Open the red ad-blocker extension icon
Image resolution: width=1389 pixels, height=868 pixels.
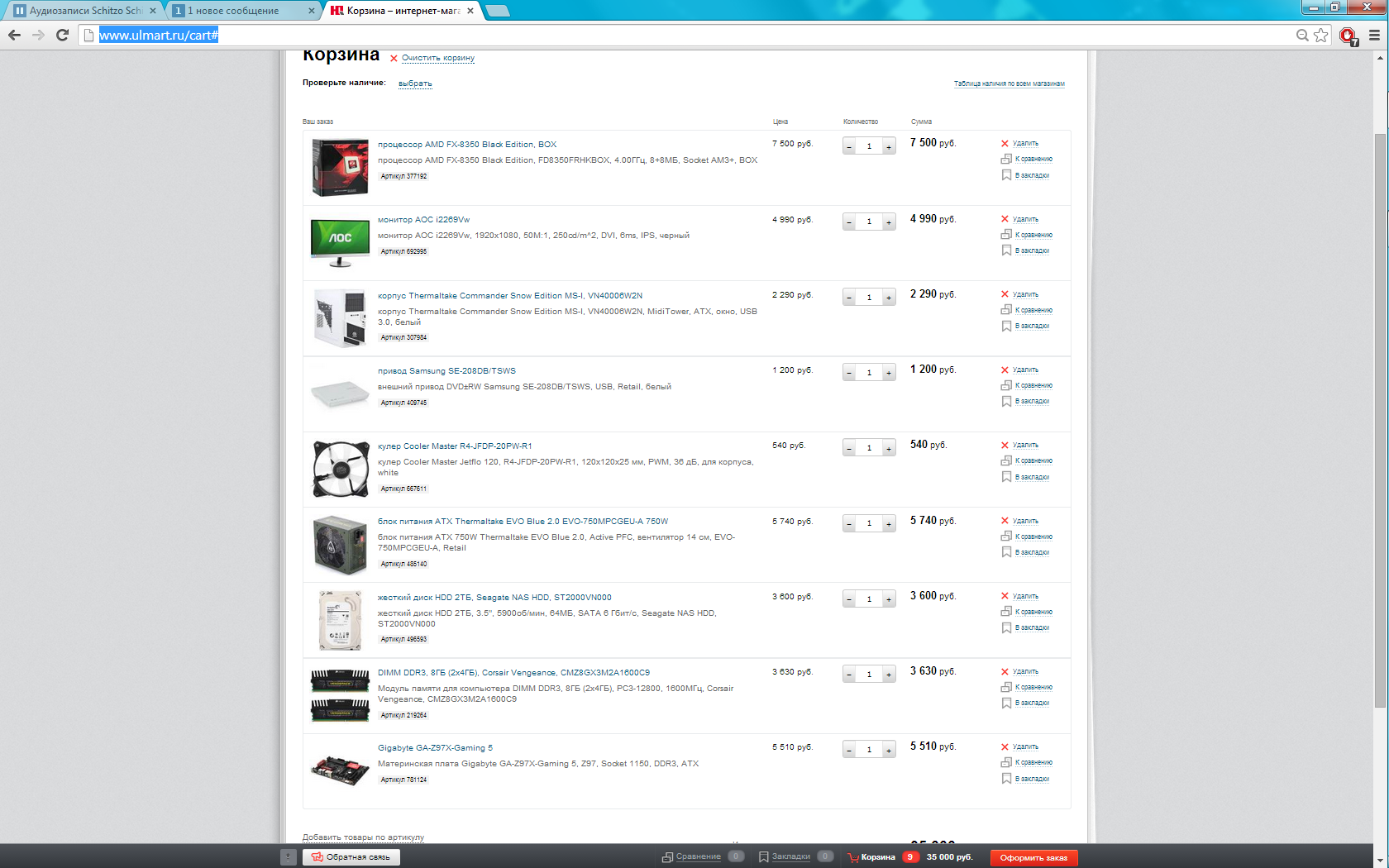point(1348,36)
